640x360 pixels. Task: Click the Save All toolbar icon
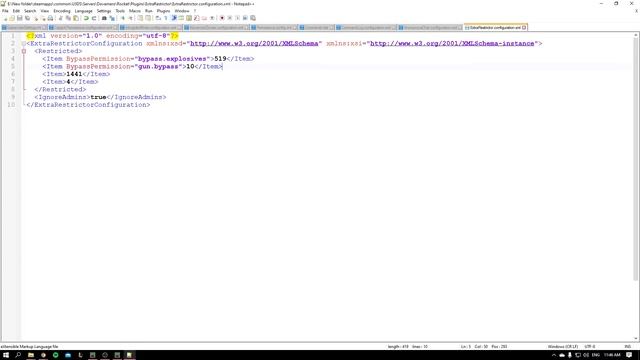pyautogui.click(x=27, y=18)
